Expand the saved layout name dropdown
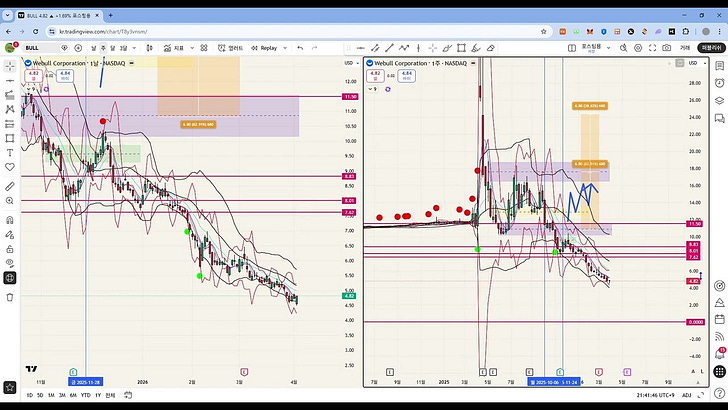The width and height of the screenshot is (728, 410). click(x=608, y=48)
